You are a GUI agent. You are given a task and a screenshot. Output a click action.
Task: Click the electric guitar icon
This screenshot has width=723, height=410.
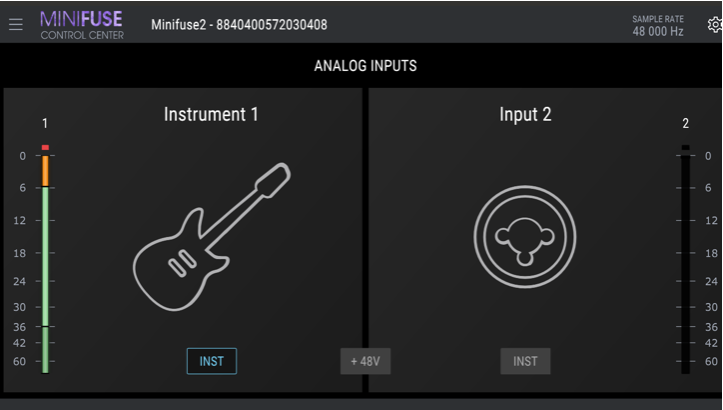(x=212, y=237)
